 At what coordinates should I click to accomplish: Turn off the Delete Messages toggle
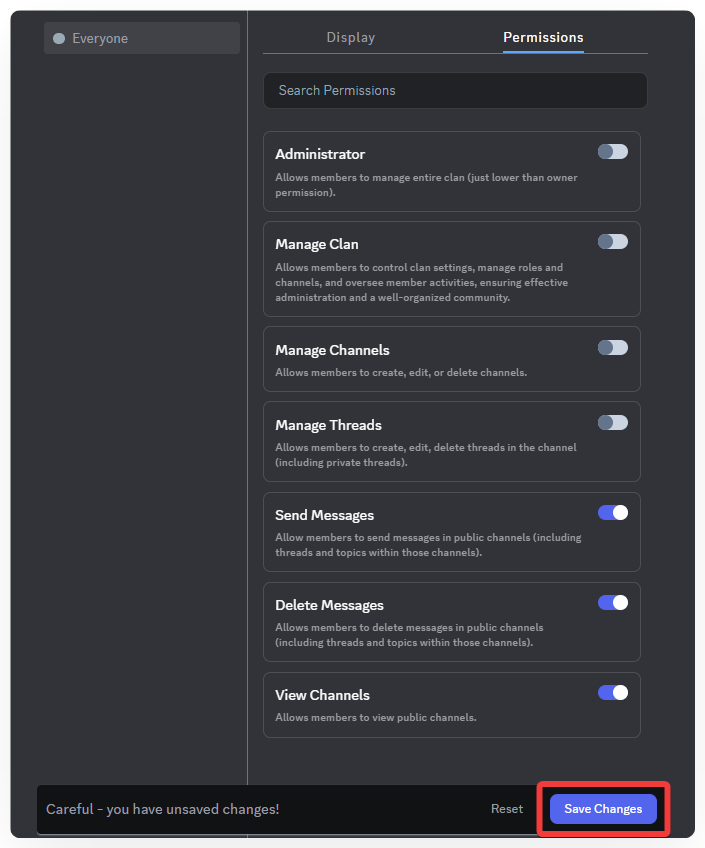coord(613,603)
